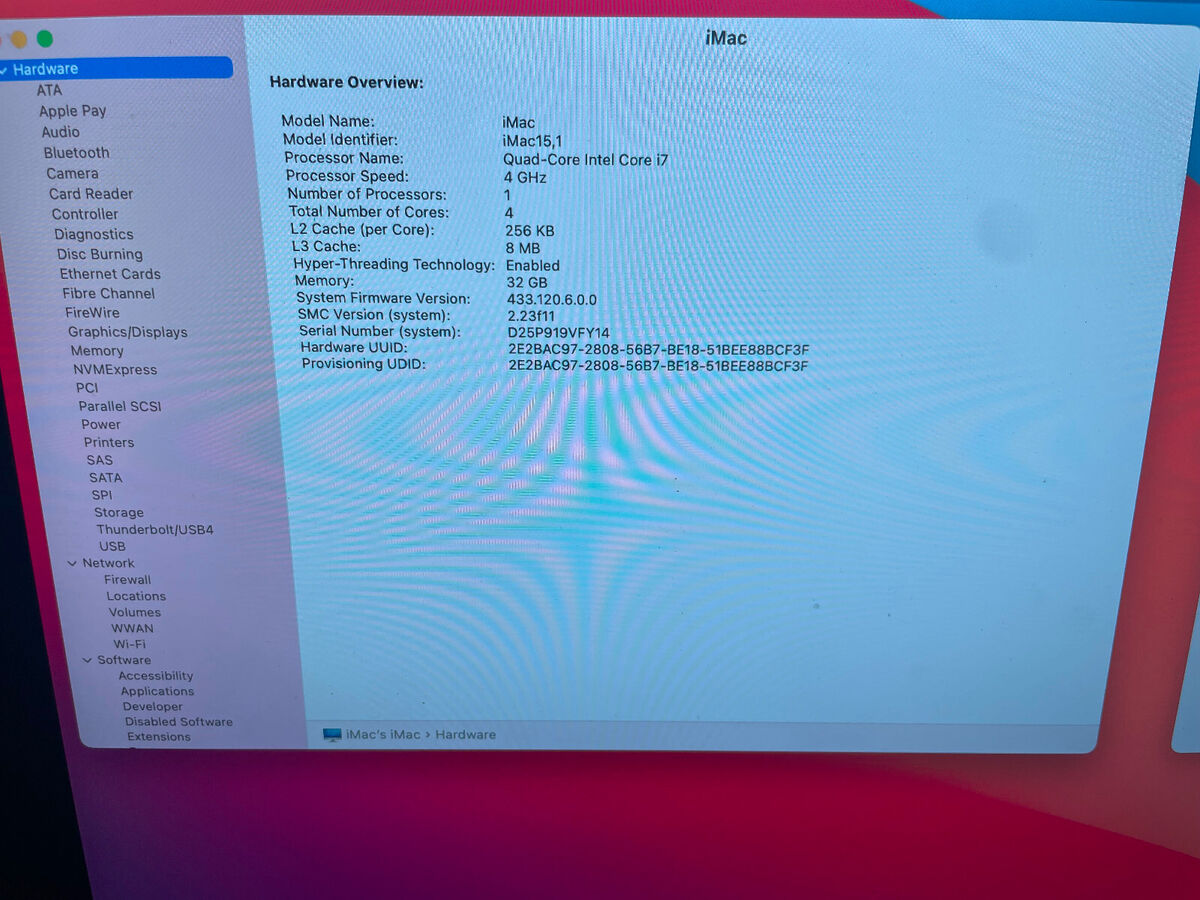Open Developer under Software
Viewport: 1200px width, 900px height.
pyautogui.click(x=153, y=706)
